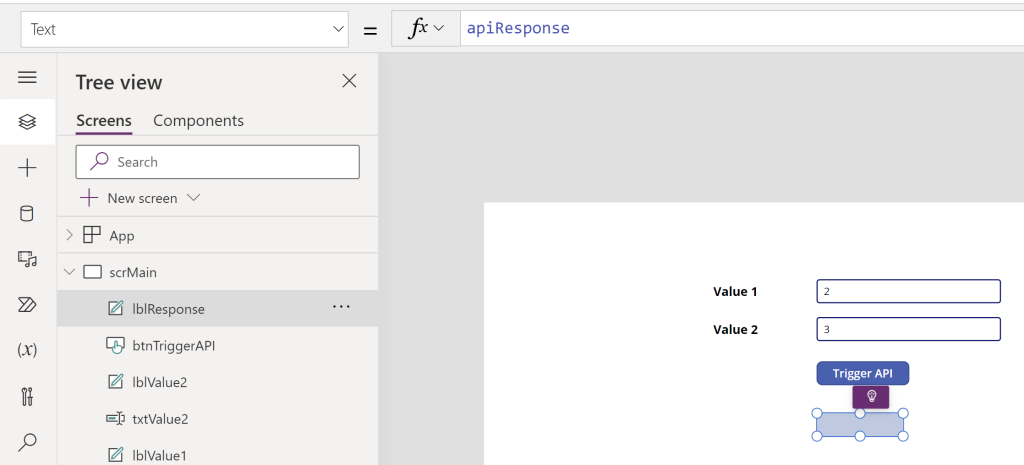Switch to the Screens tab
1024x465 pixels.
[x=103, y=120]
